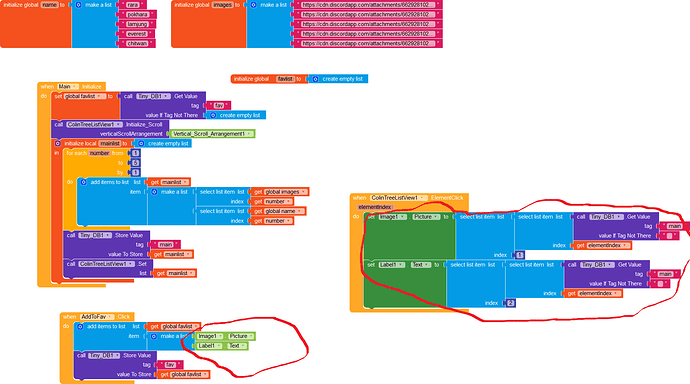The width and height of the screenshot is (690, 384).
Task: Click "main" tag string in Label1.Text Get Value
Action: click(x=665, y=274)
